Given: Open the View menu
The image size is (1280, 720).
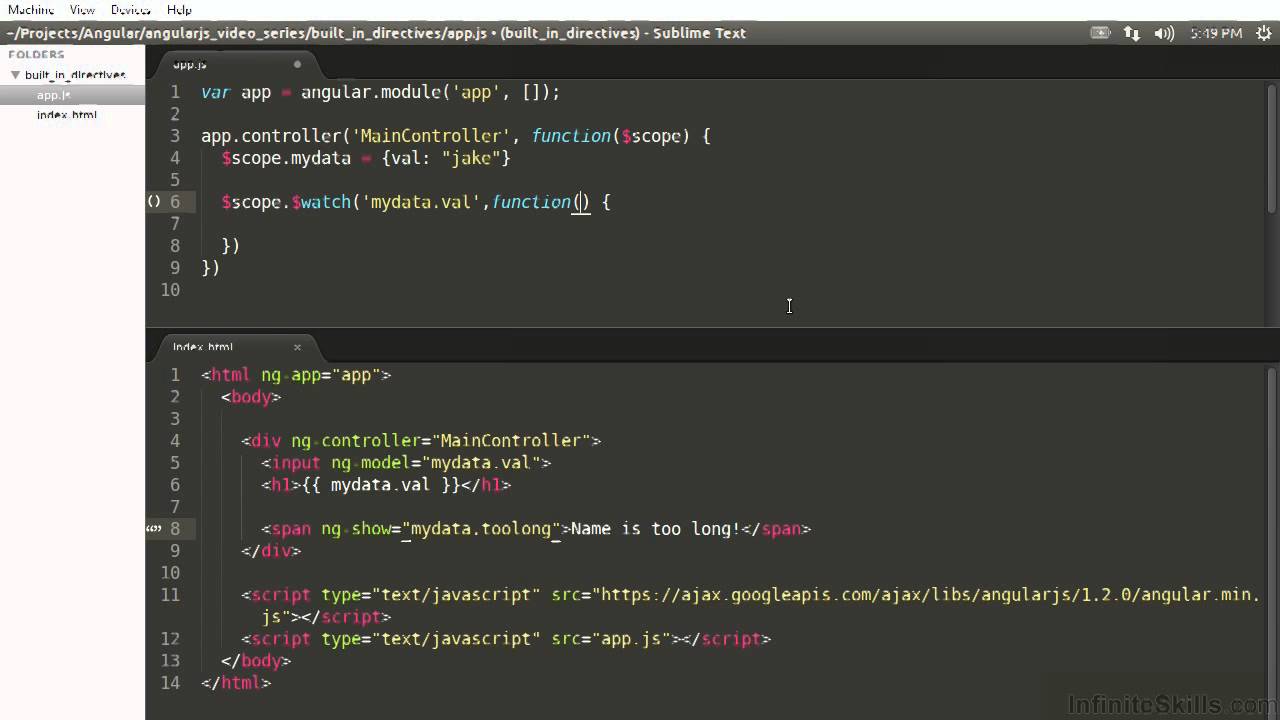Looking at the screenshot, I should (82, 9).
